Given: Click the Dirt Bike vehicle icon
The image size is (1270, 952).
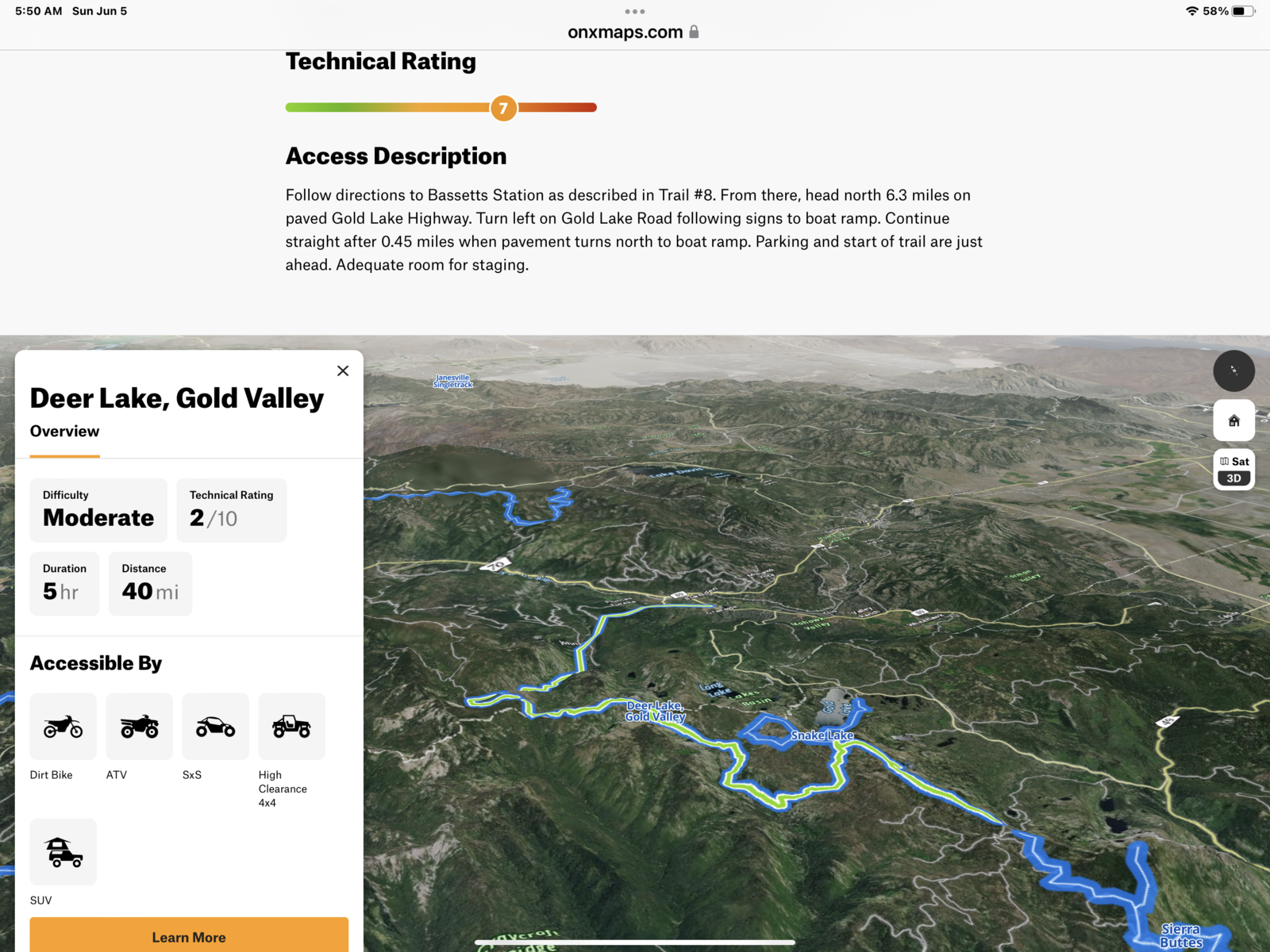Looking at the screenshot, I should point(63,727).
